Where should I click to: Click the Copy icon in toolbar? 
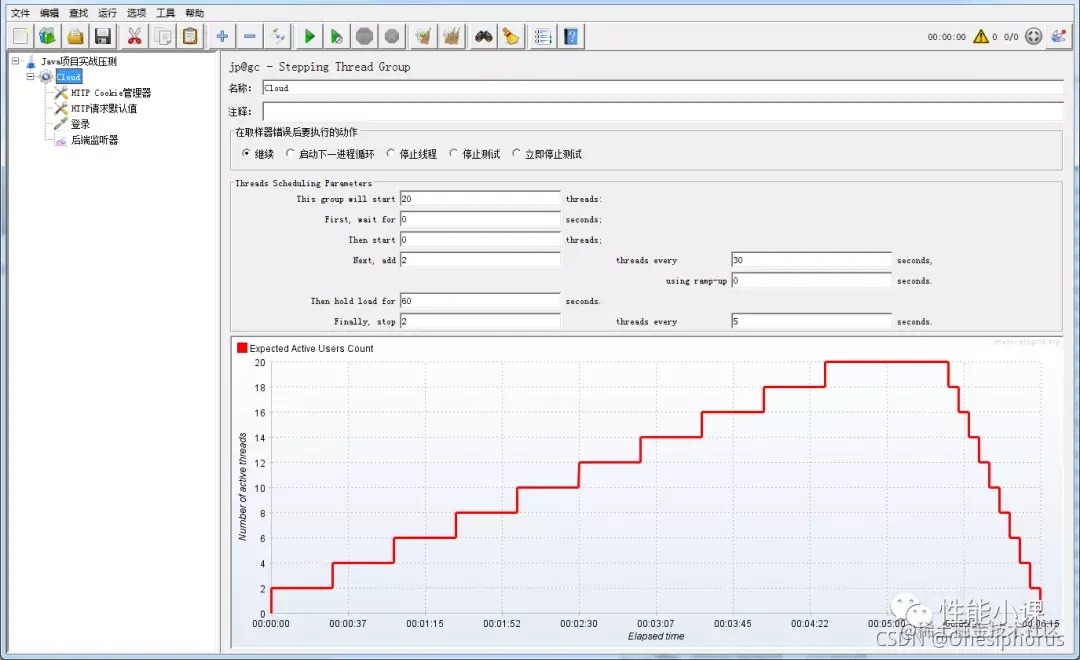pos(163,37)
